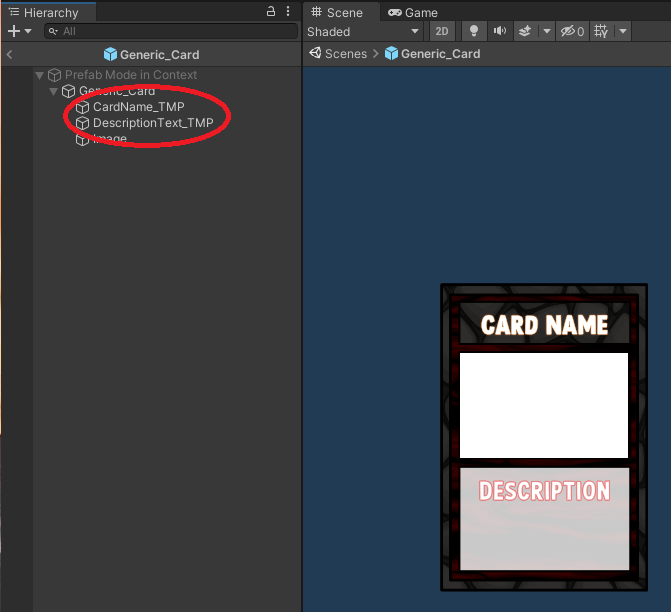Image resolution: width=671 pixels, height=612 pixels.
Task: Collapse the Prefab Mode in Context row
Action: click(x=39, y=76)
